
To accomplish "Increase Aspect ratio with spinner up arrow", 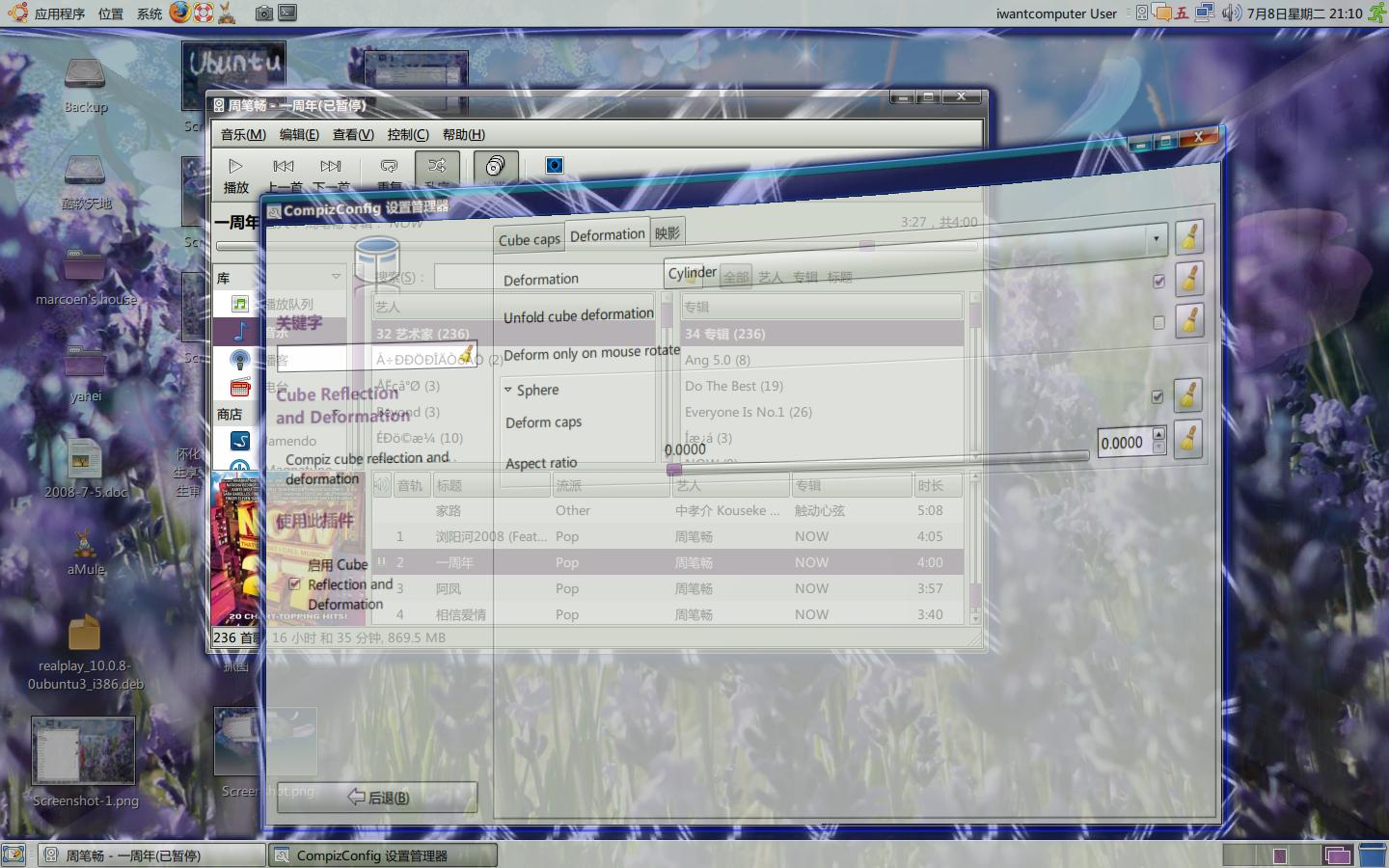I will [x=1158, y=435].
